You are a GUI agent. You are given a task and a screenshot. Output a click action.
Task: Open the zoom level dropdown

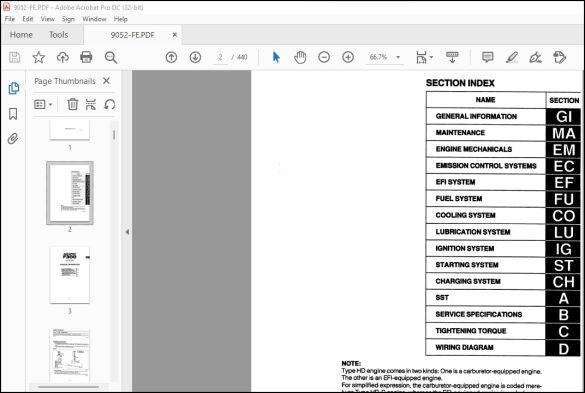coord(398,57)
